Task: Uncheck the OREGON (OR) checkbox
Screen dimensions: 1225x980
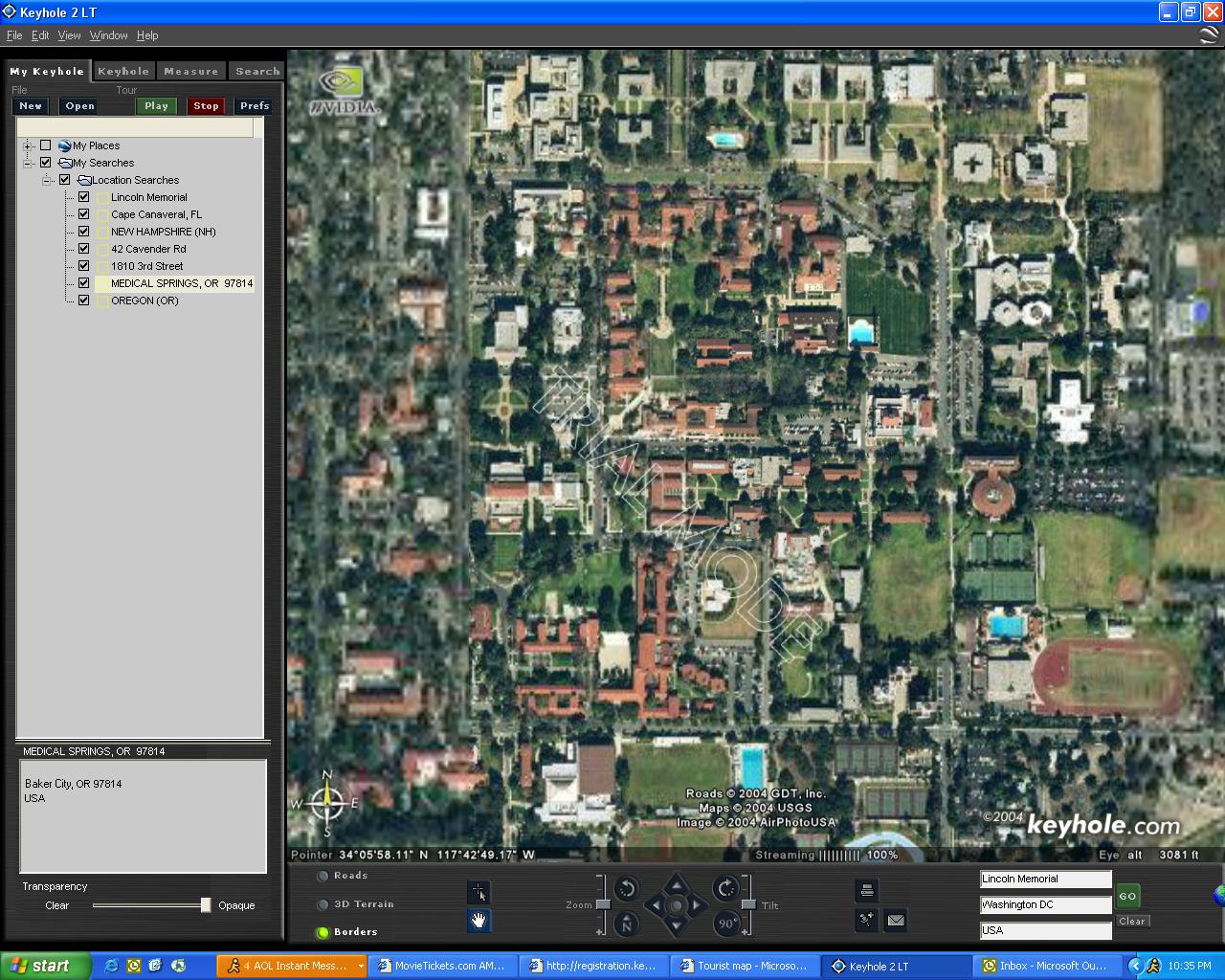Action: click(83, 301)
